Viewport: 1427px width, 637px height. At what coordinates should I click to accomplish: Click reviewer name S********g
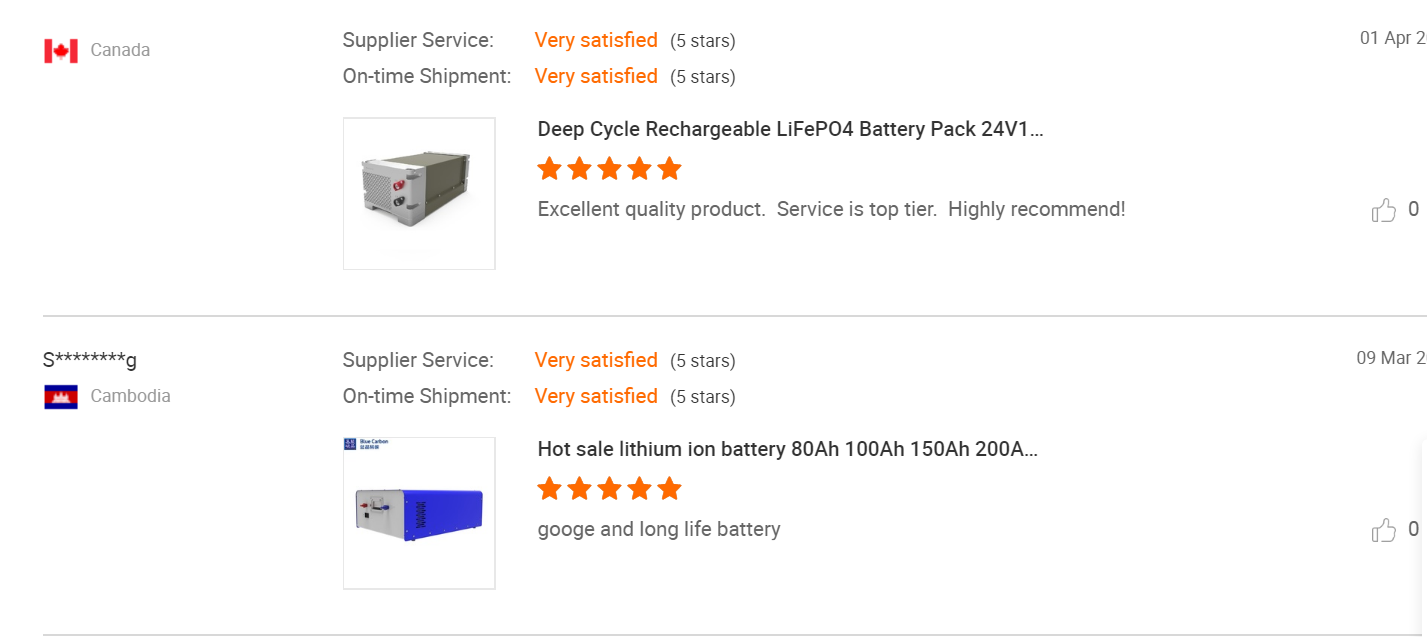[x=90, y=360]
